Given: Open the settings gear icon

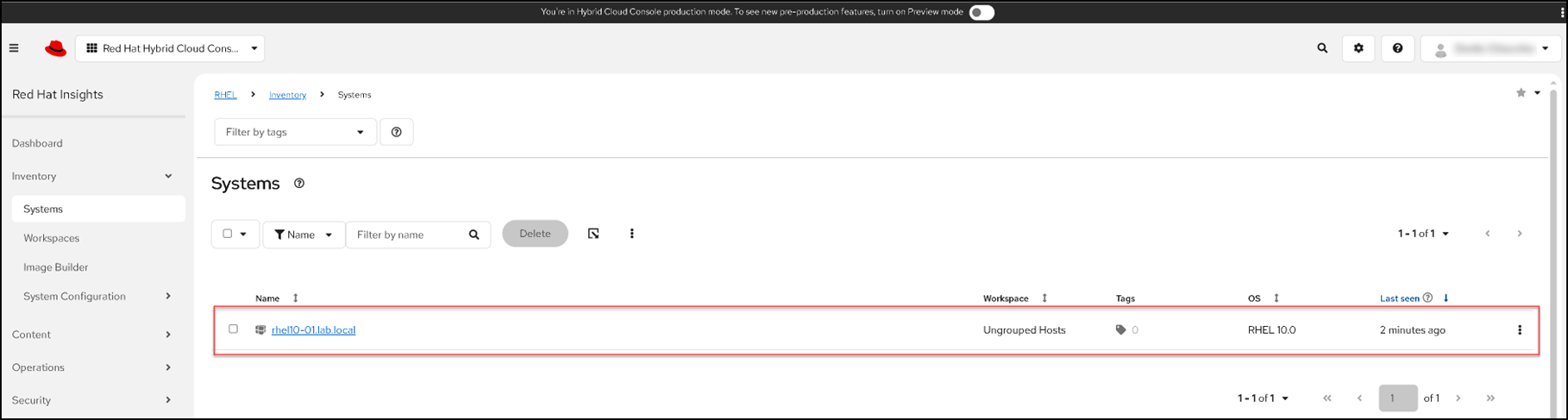Looking at the screenshot, I should pyautogui.click(x=1358, y=49).
